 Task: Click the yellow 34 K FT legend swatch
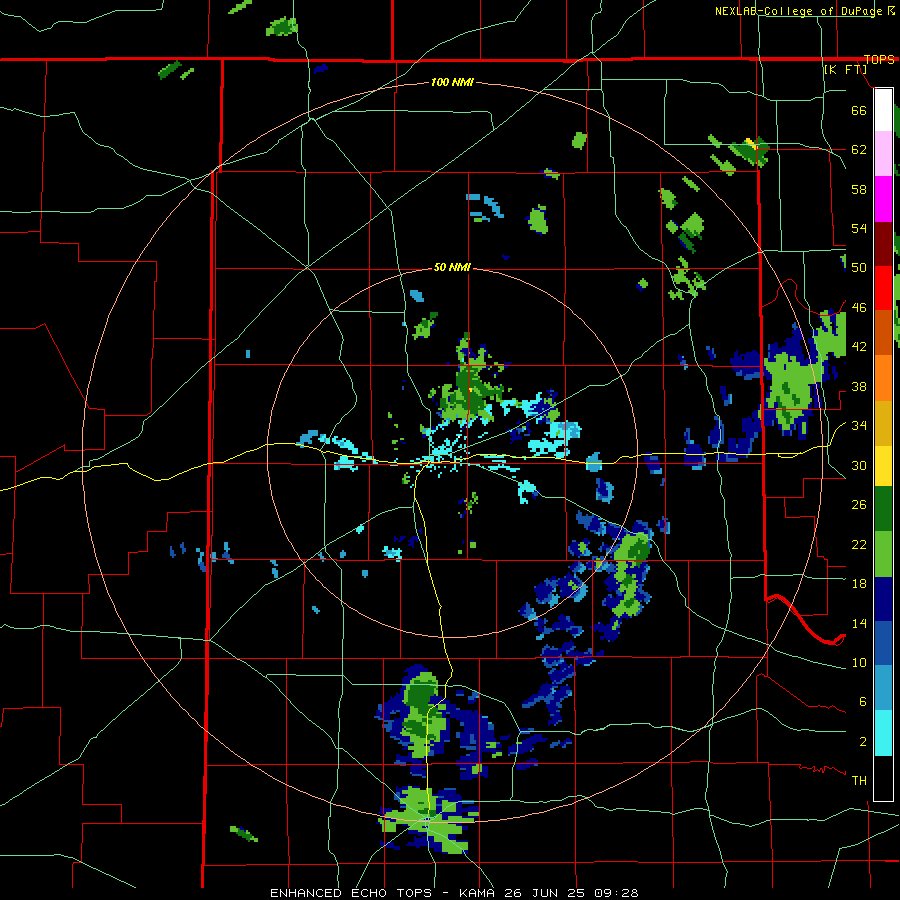pyautogui.click(x=883, y=465)
